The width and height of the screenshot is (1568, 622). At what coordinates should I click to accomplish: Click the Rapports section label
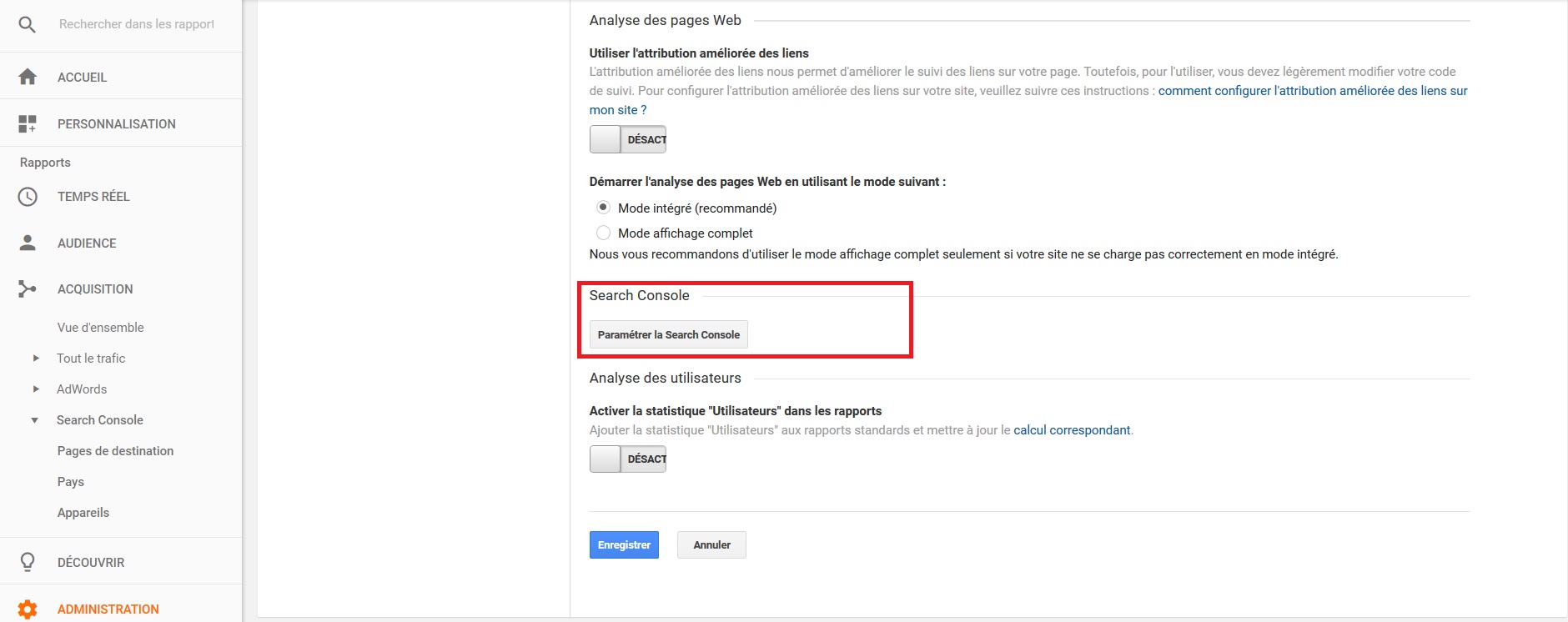(x=45, y=163)
